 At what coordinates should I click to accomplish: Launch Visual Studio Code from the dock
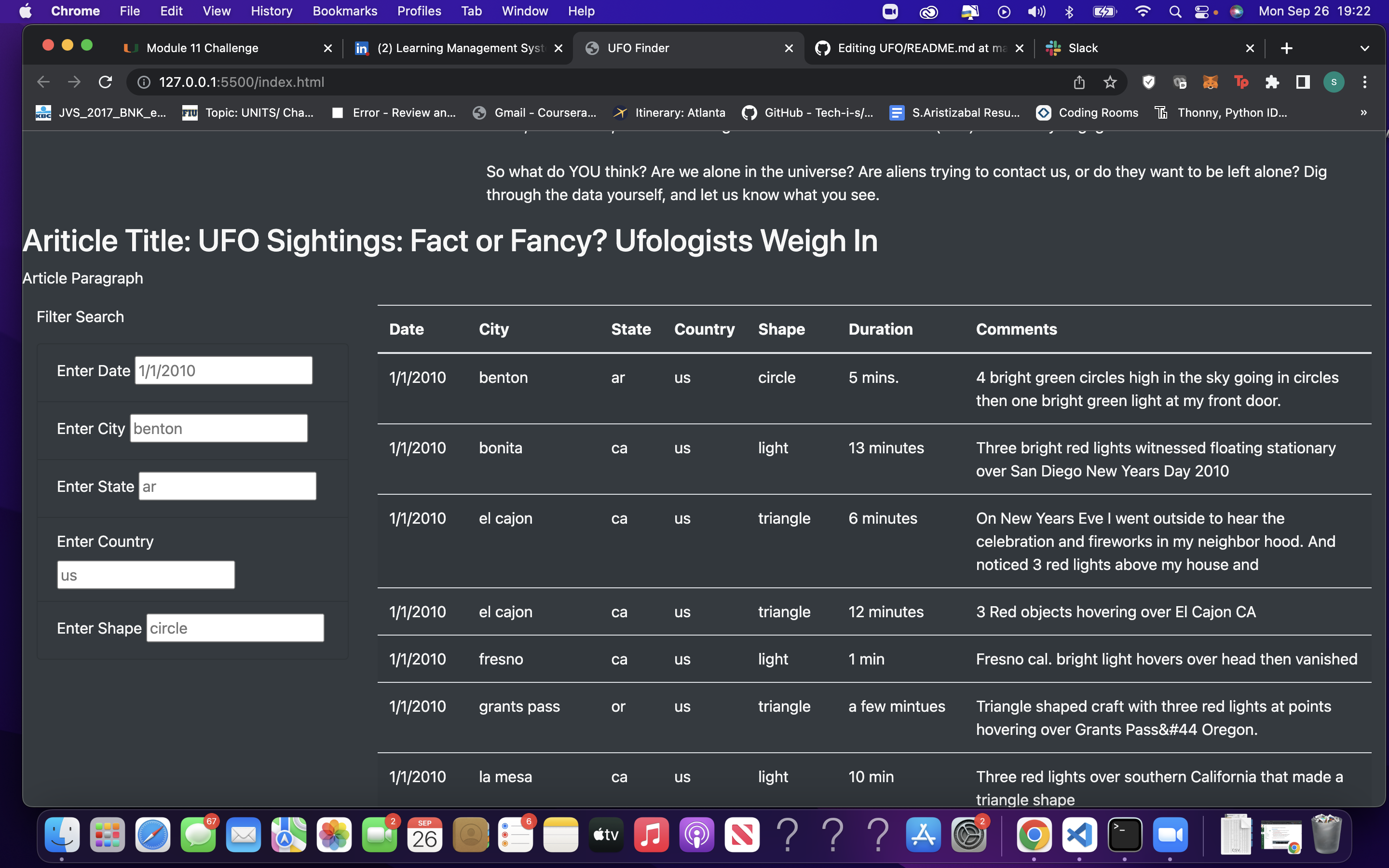1079,835
